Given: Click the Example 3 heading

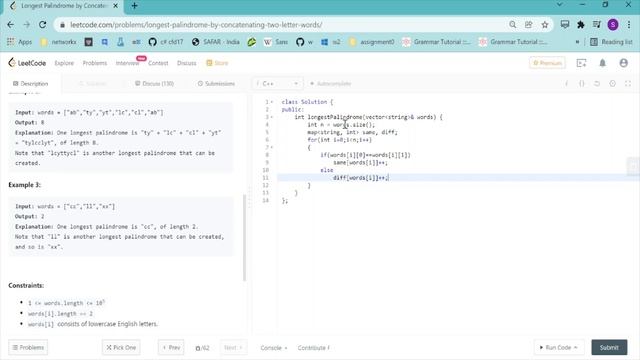Looking at the screenshot, I should point(24,185).
